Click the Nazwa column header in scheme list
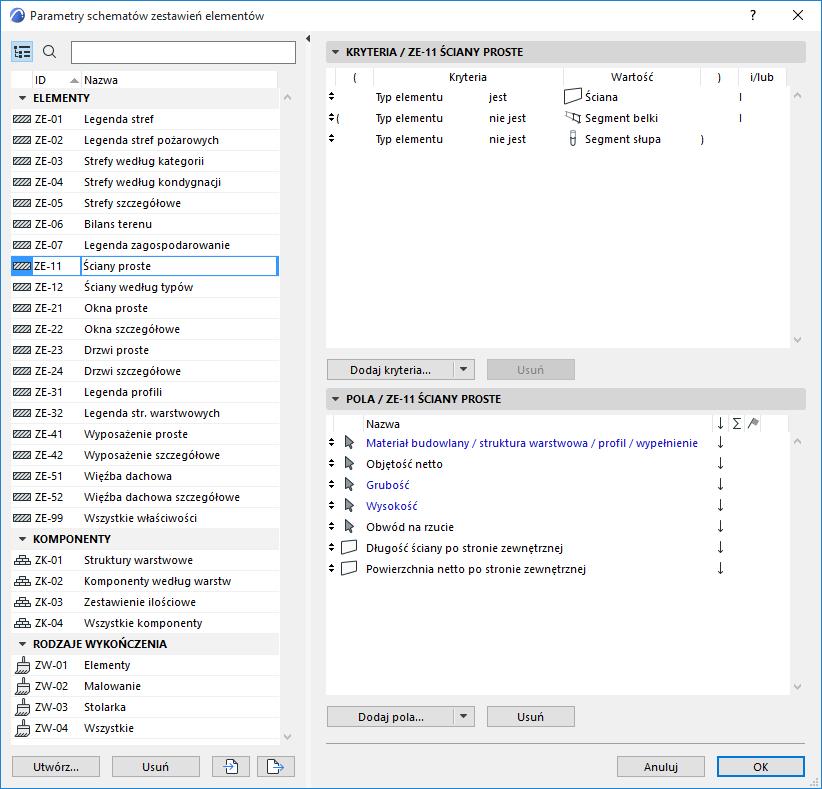 coord(179,80)
